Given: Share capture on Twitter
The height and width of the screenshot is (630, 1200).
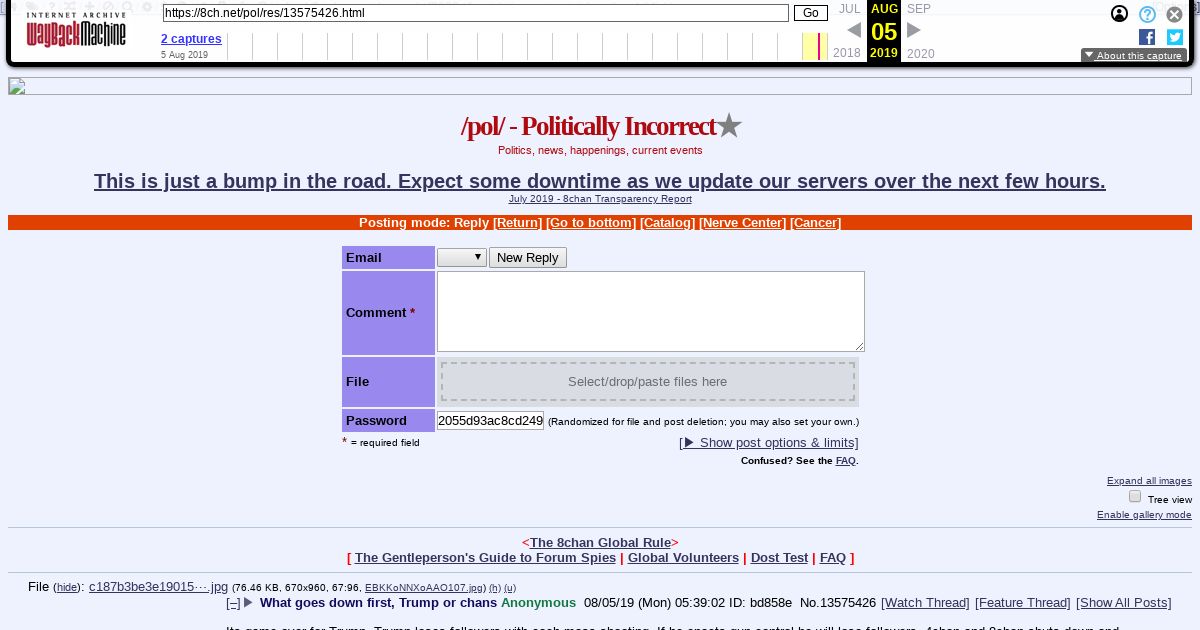Looking at the screenshot, I should [1175, 37].
